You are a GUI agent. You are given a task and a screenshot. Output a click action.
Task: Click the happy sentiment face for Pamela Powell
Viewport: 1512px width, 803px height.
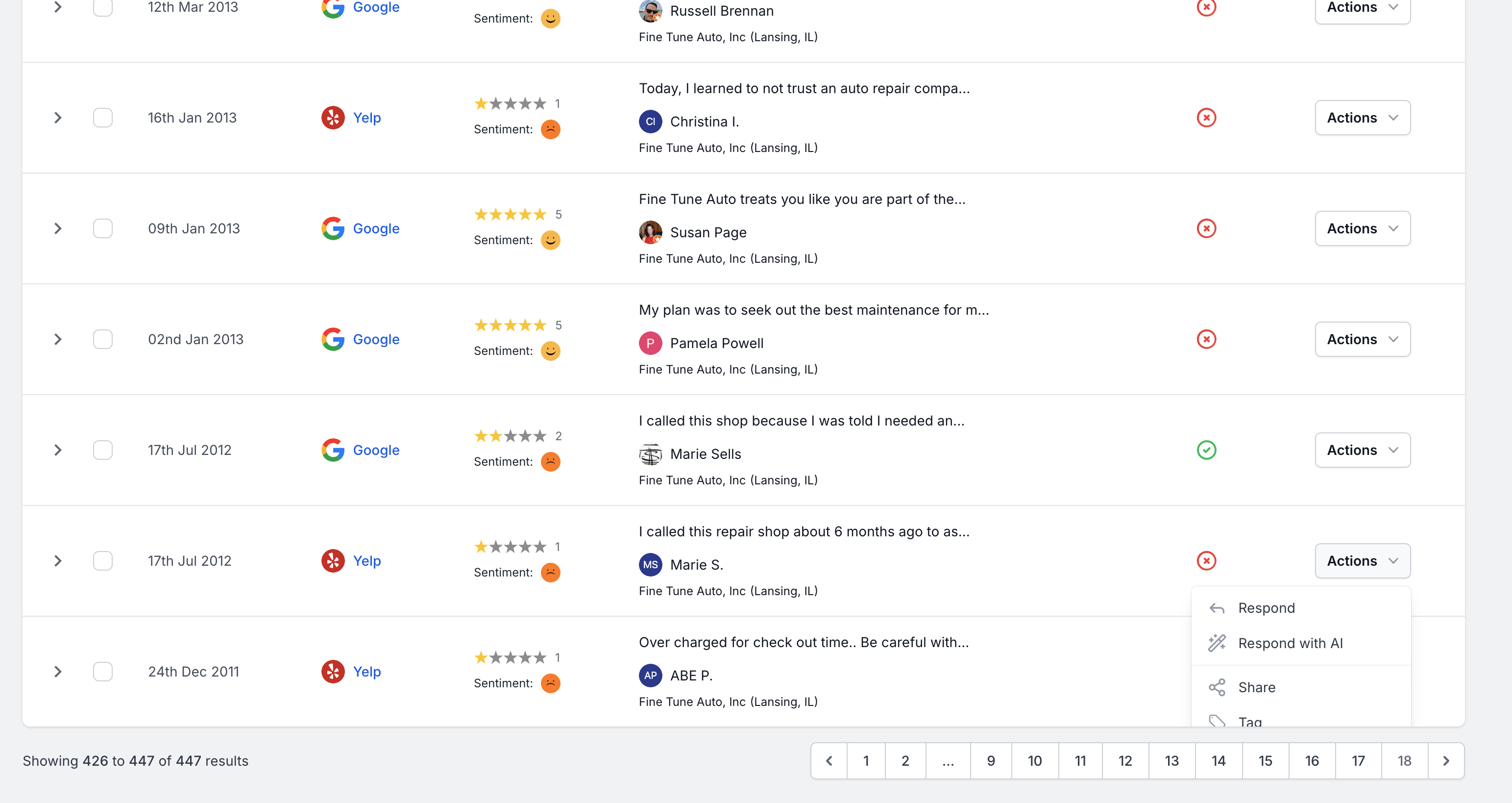pyautogui.click(x=550, y=351)
